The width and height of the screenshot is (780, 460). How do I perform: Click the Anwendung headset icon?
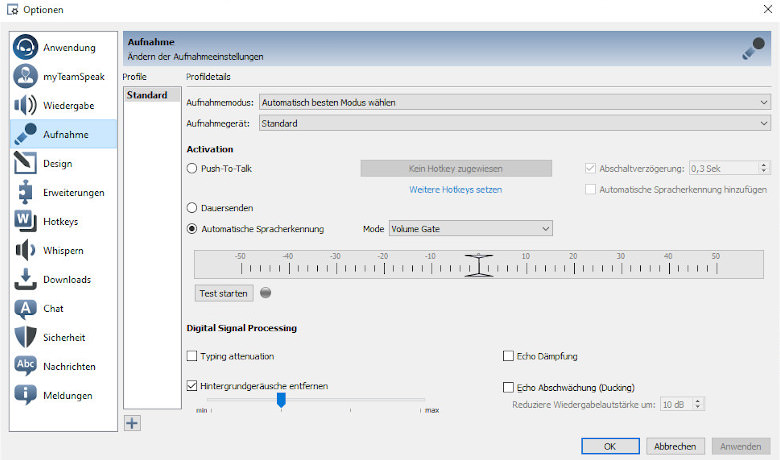point(25,47)
